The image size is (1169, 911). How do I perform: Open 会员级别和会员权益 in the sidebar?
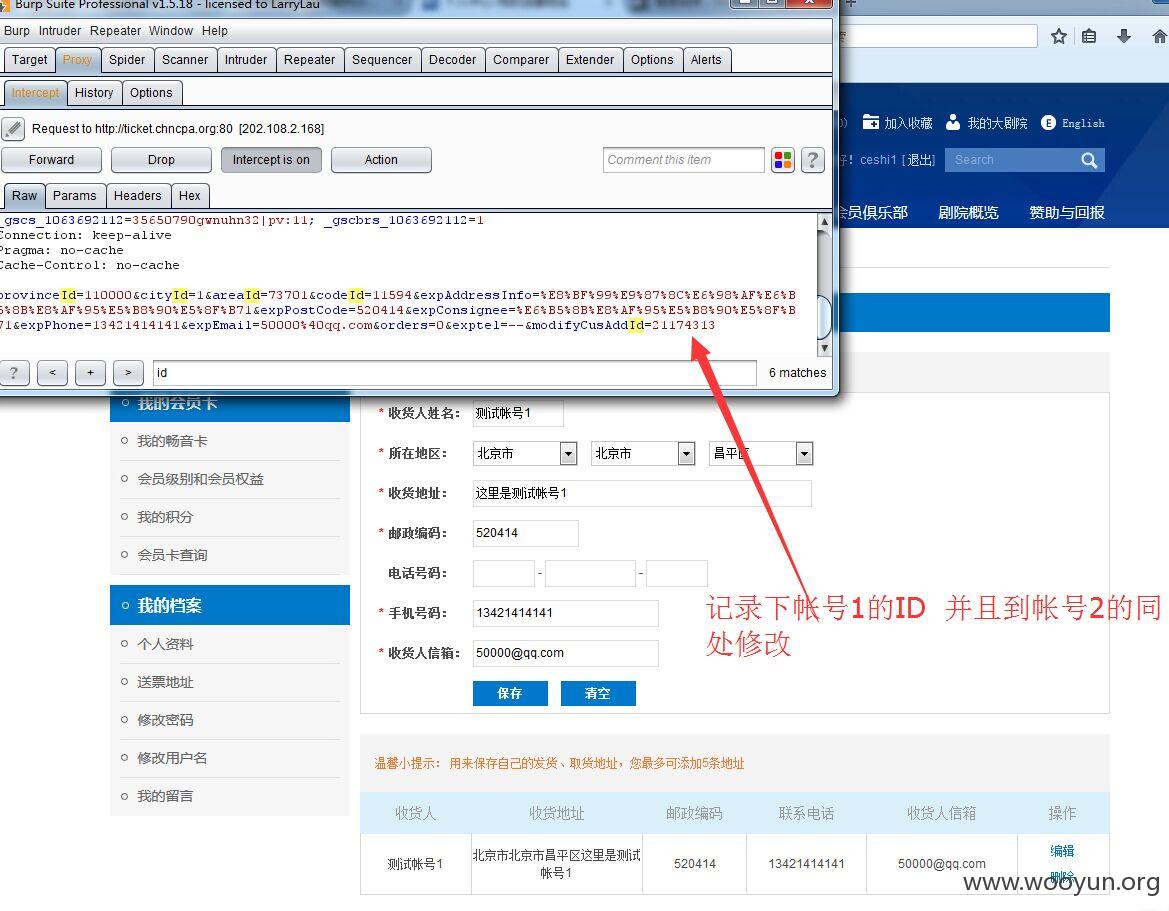tap(201, 479)
